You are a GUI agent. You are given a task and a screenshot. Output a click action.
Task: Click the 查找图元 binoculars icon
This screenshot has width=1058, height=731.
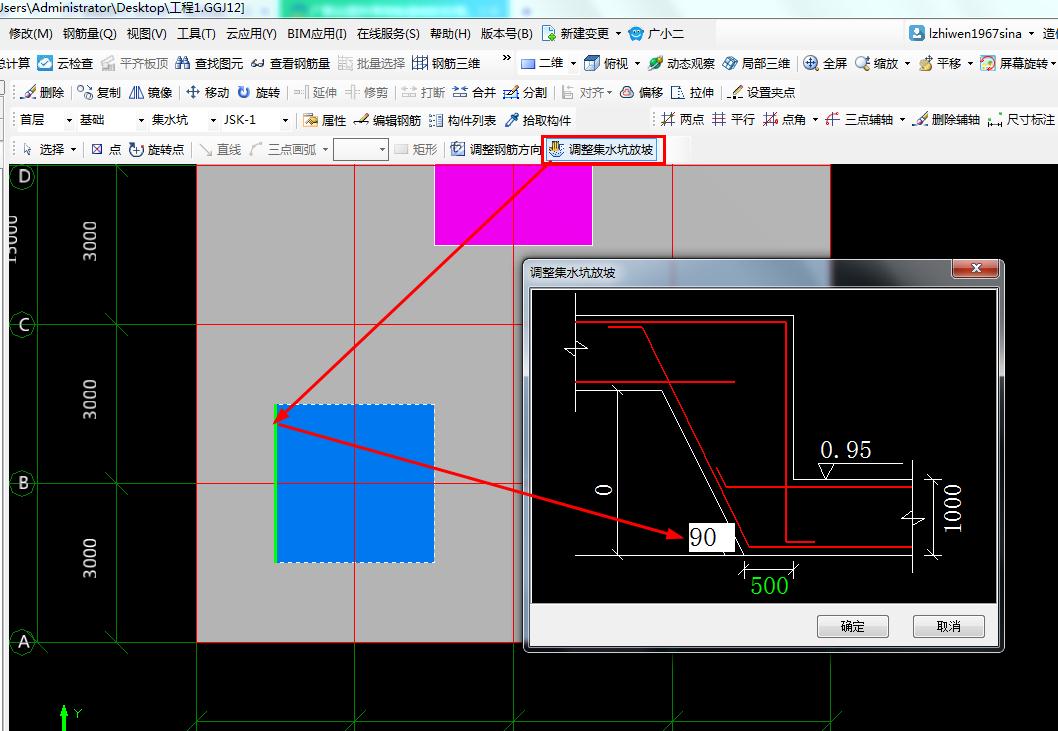182,63
